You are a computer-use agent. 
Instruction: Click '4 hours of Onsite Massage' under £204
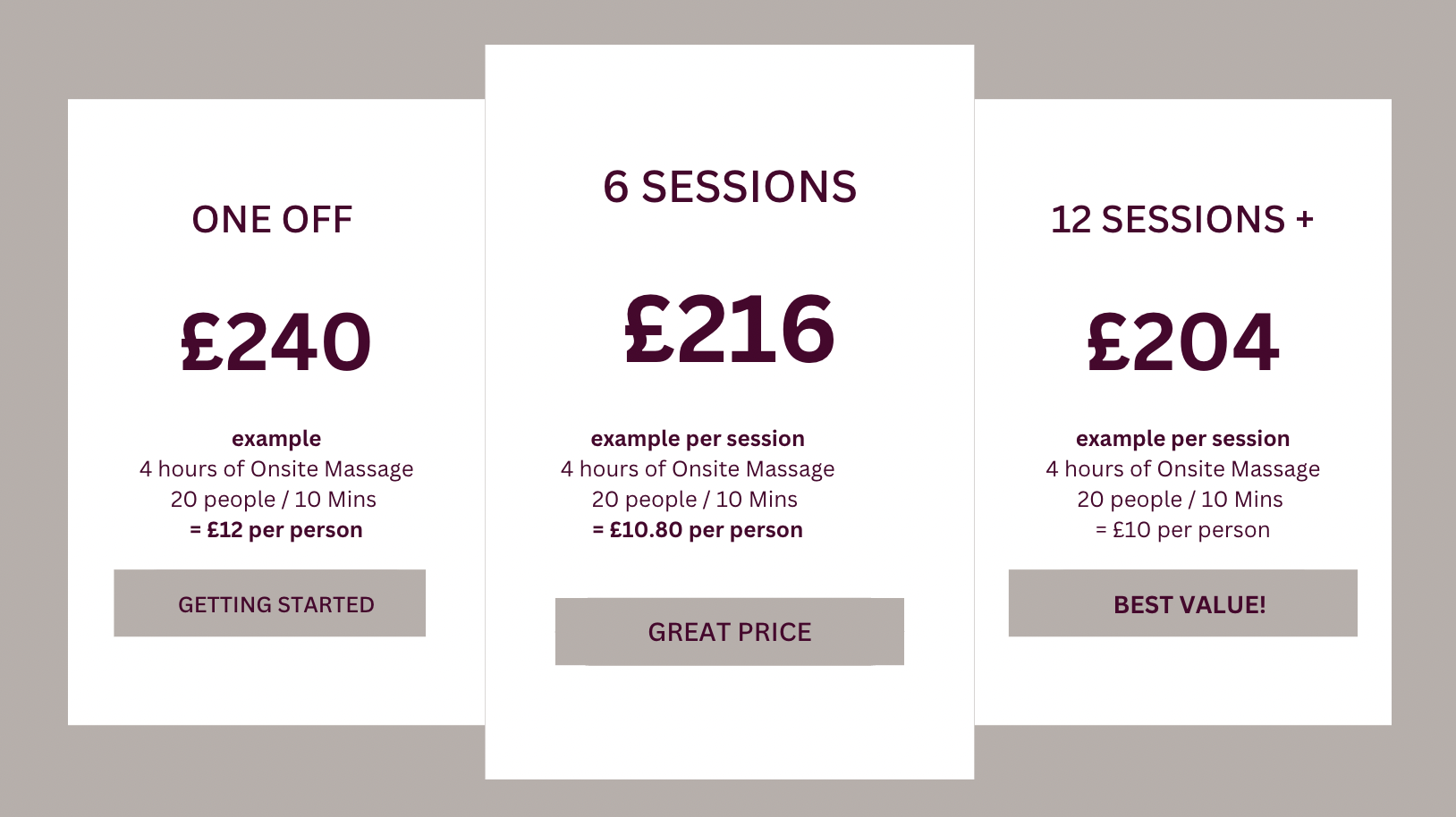1182,469
